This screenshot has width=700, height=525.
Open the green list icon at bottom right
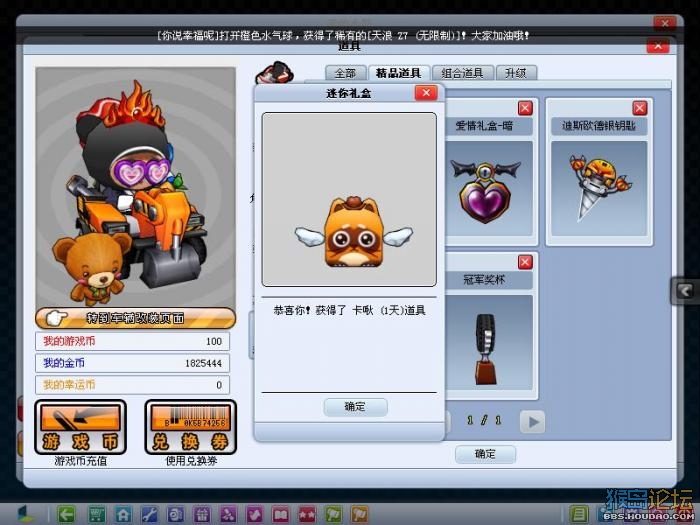[579, 514]
